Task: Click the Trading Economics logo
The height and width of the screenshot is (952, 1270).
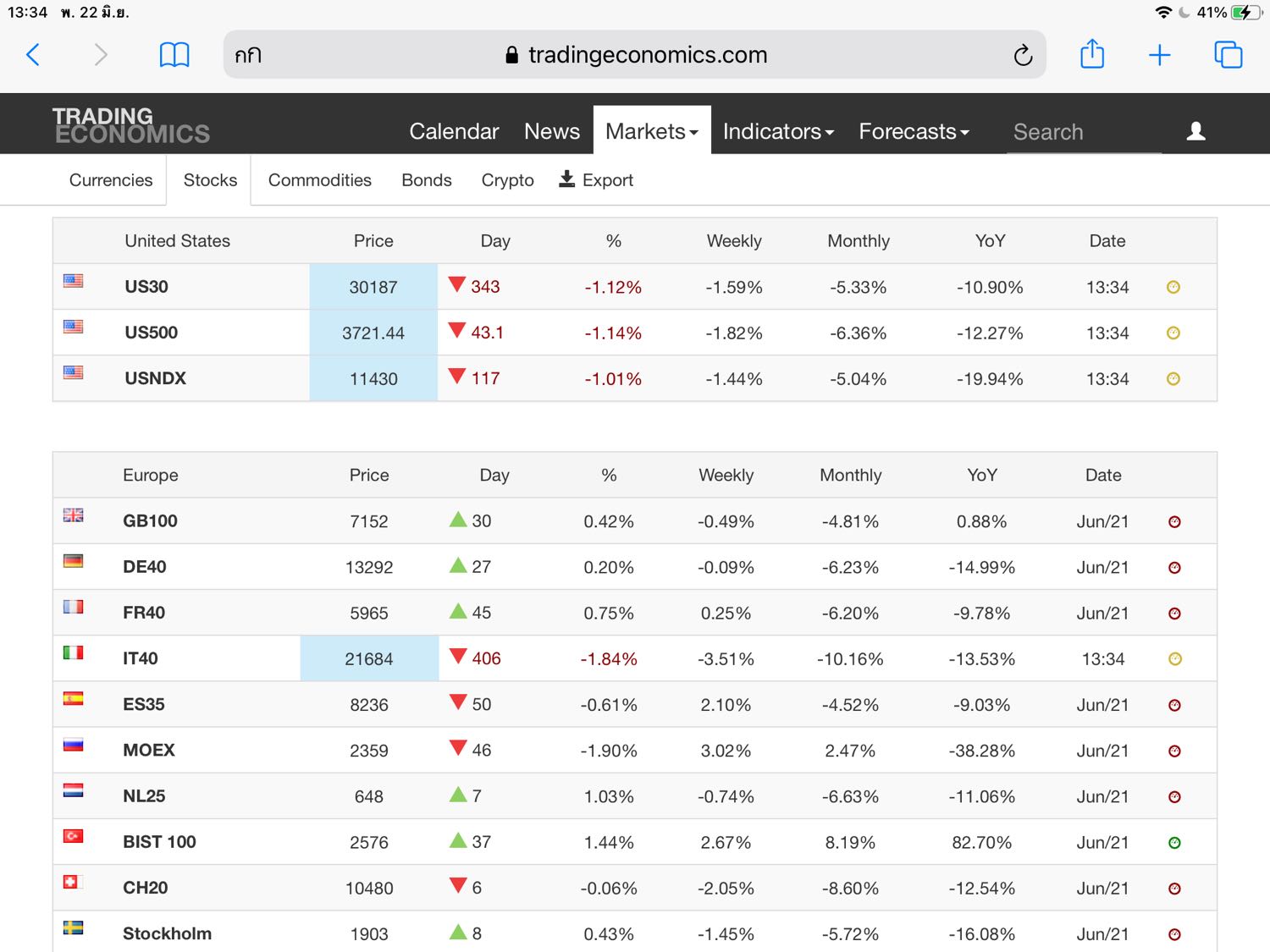Action: click(131, 125)
